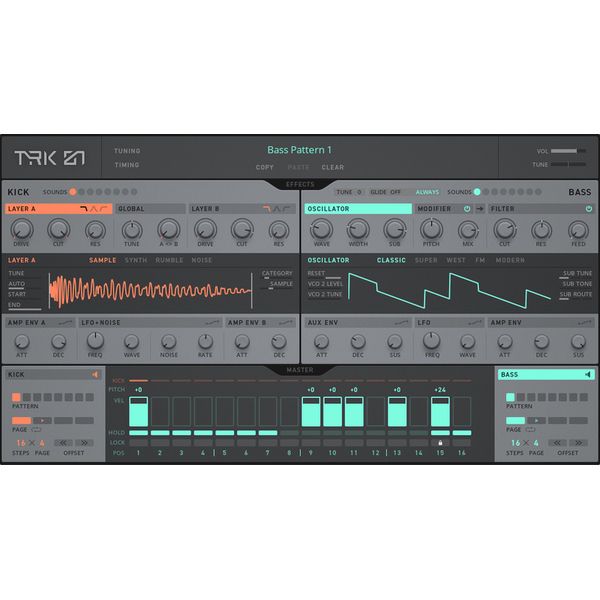Click the AUX ENV envelope shape icon

(x=401, y=323)
